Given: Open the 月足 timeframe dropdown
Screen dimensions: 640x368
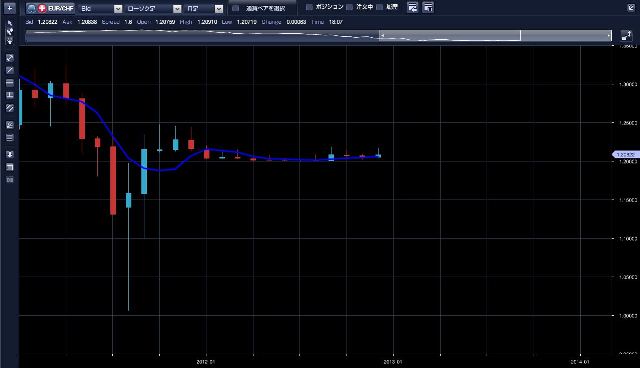Looking at the screenshot, I should coord(203,9).
